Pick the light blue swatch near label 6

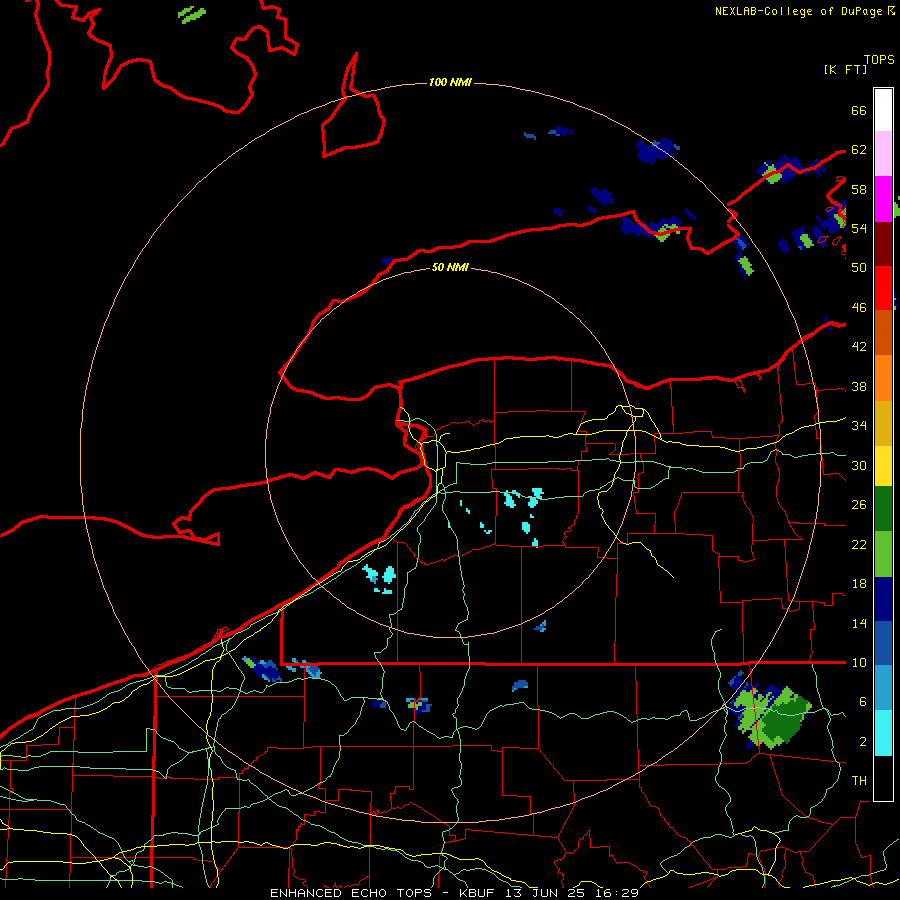point(883,688)
